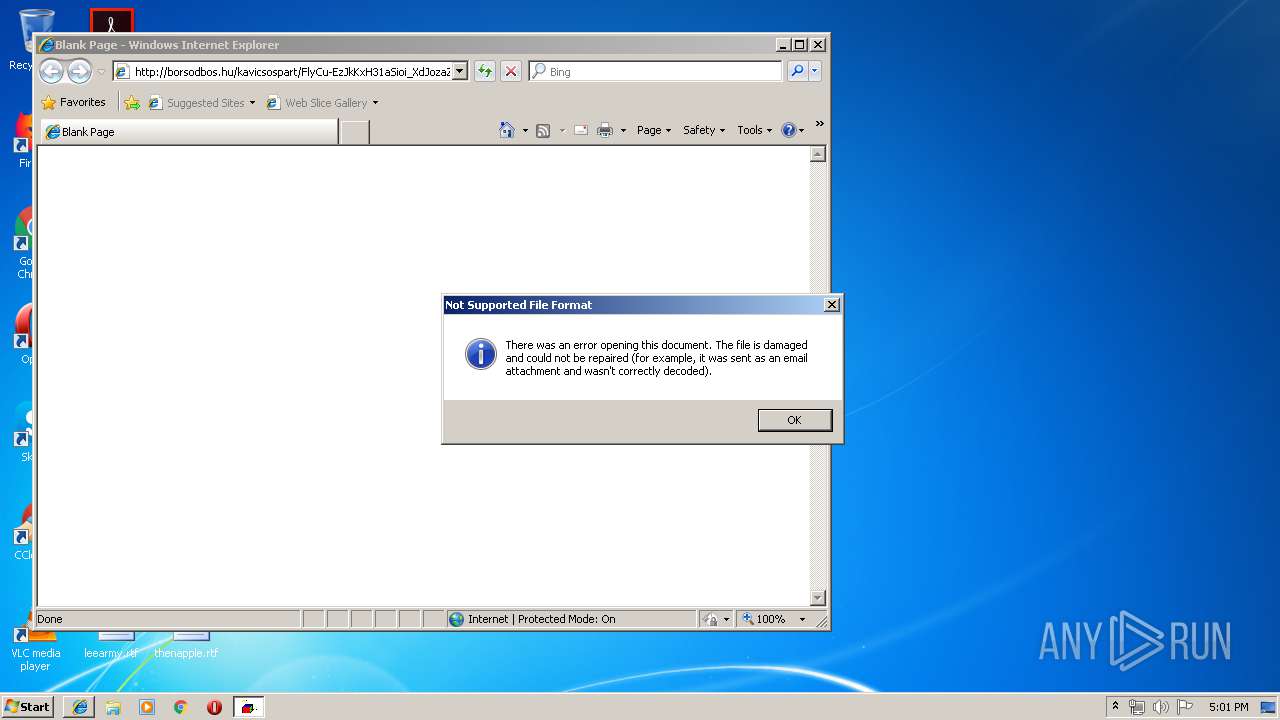Stop loading with the red X icon

tap(511, 71)
